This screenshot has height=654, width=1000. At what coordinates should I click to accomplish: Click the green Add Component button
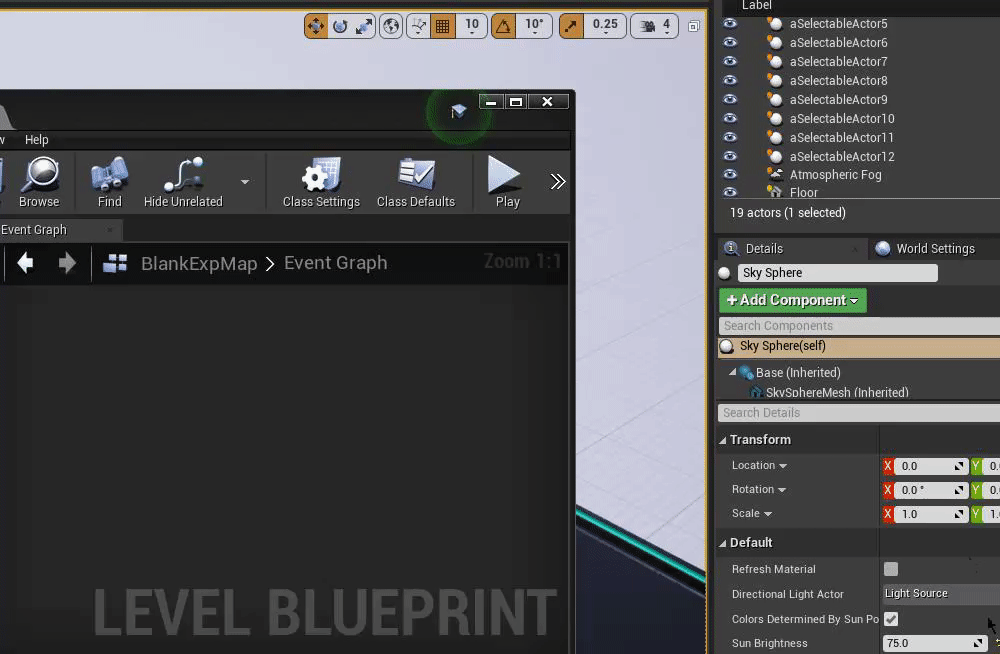[793, 301]
